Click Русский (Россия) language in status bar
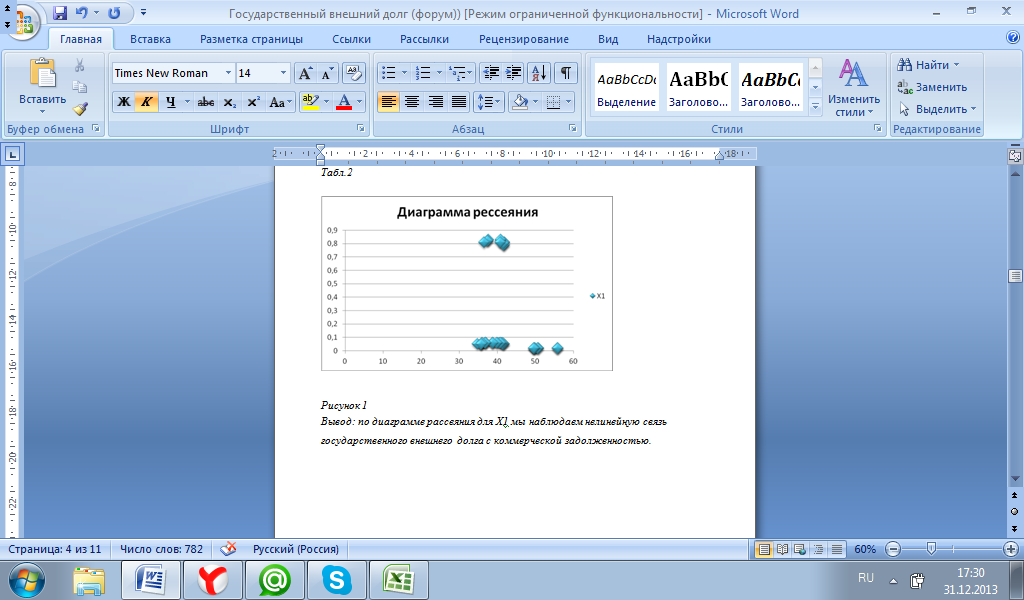1024x600 pixels. click(296, 549)
